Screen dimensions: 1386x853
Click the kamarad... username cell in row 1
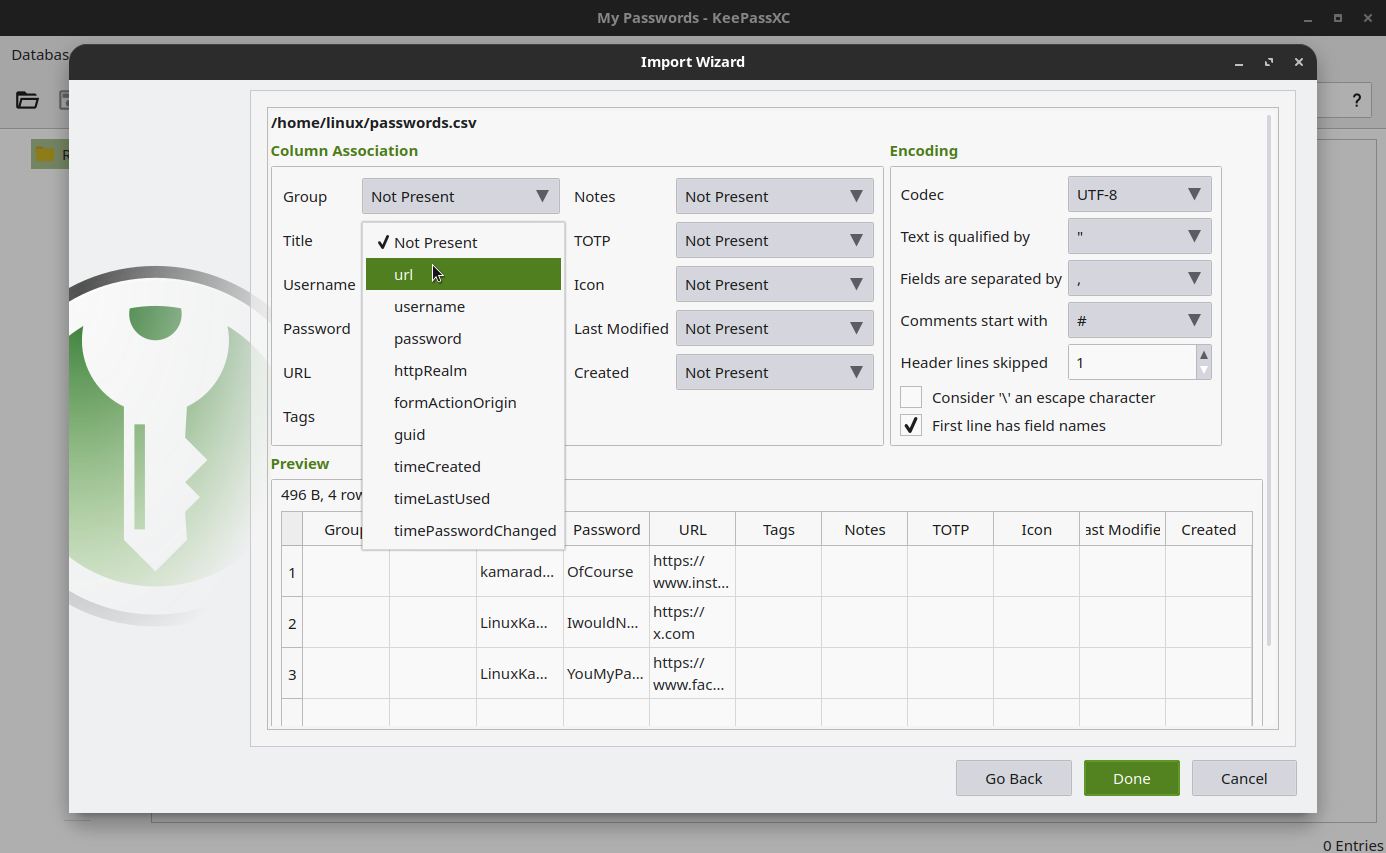click(x=520, y=571)
